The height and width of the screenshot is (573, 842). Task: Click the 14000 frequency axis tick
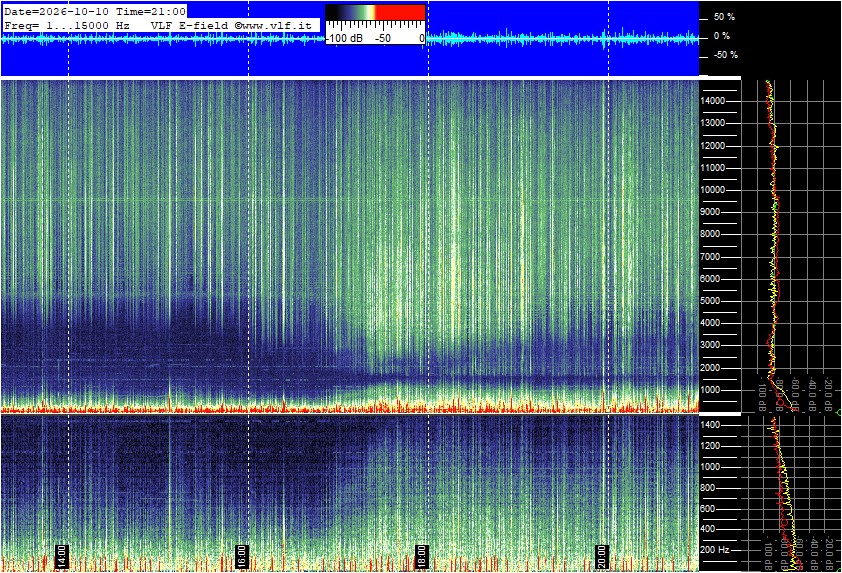click(x=713, y=101)
